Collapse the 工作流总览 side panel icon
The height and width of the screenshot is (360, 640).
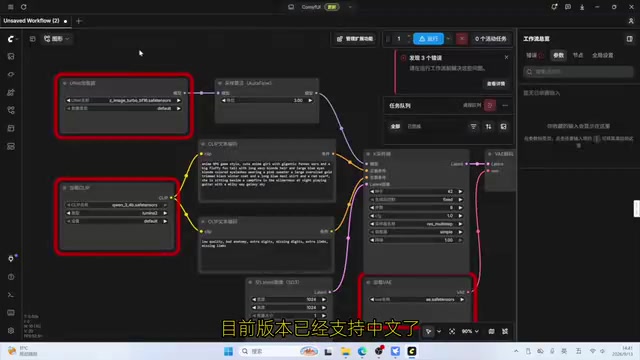pyautogui.click(x=629, y=39)
